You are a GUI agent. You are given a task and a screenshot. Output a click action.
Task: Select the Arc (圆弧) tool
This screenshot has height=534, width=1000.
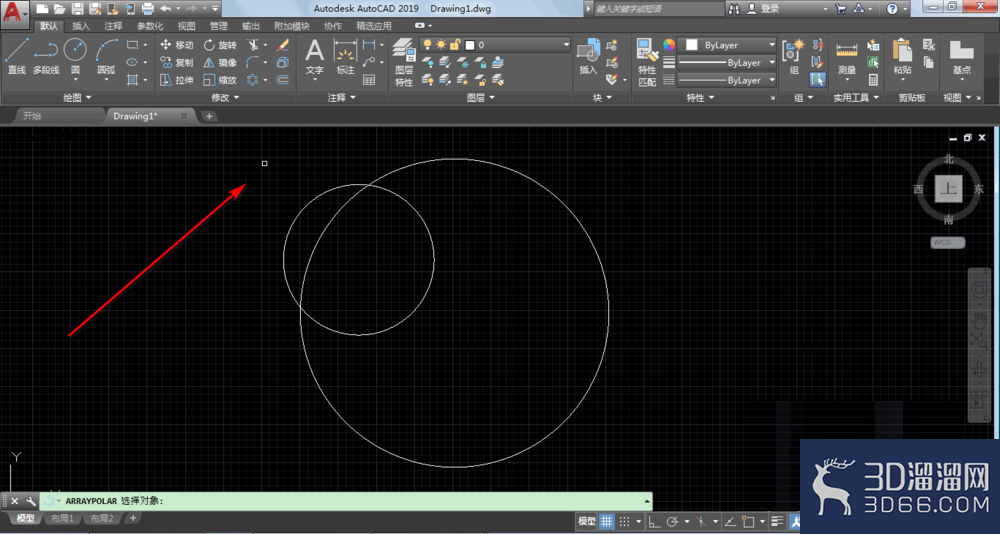[x=107, y=56]
